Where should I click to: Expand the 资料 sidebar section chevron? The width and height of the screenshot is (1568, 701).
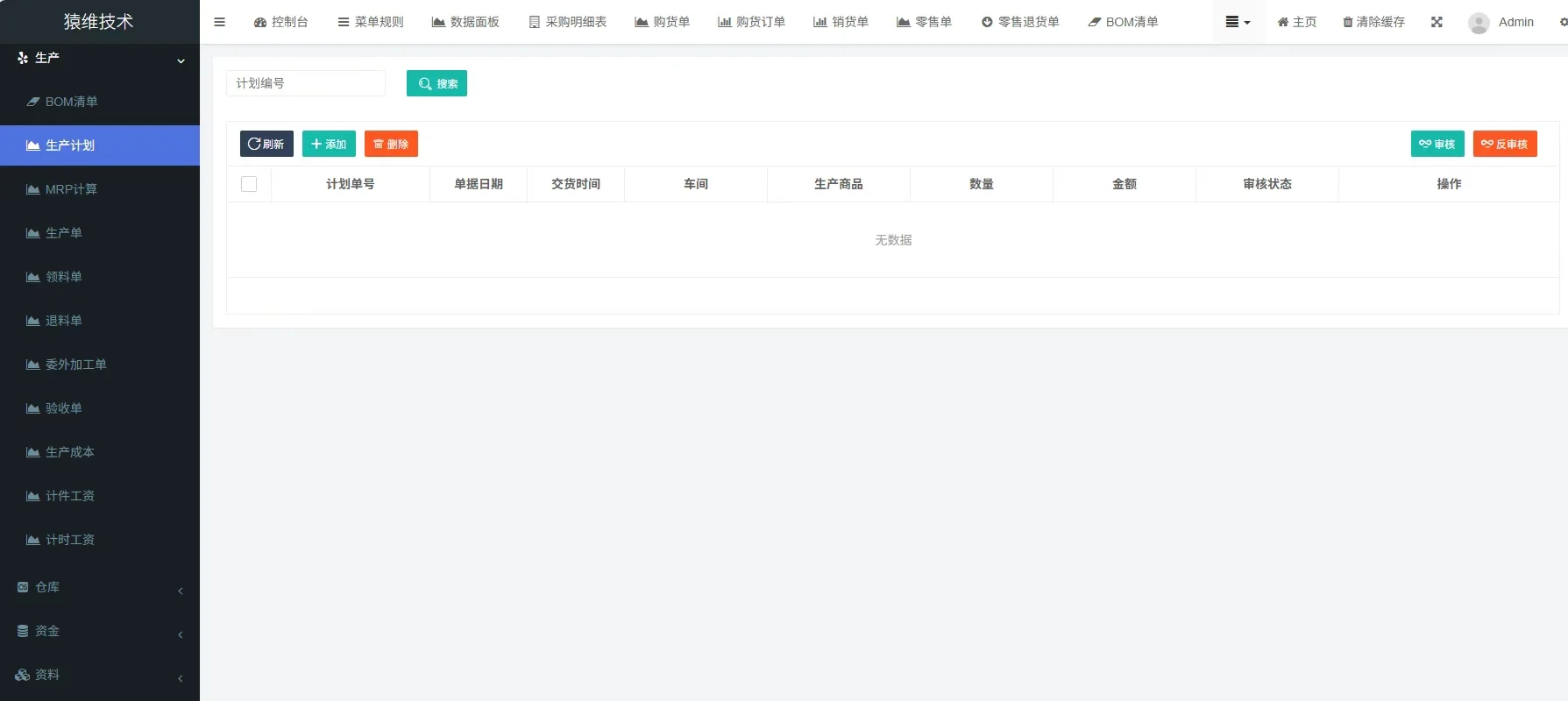(x=181, y=678)
